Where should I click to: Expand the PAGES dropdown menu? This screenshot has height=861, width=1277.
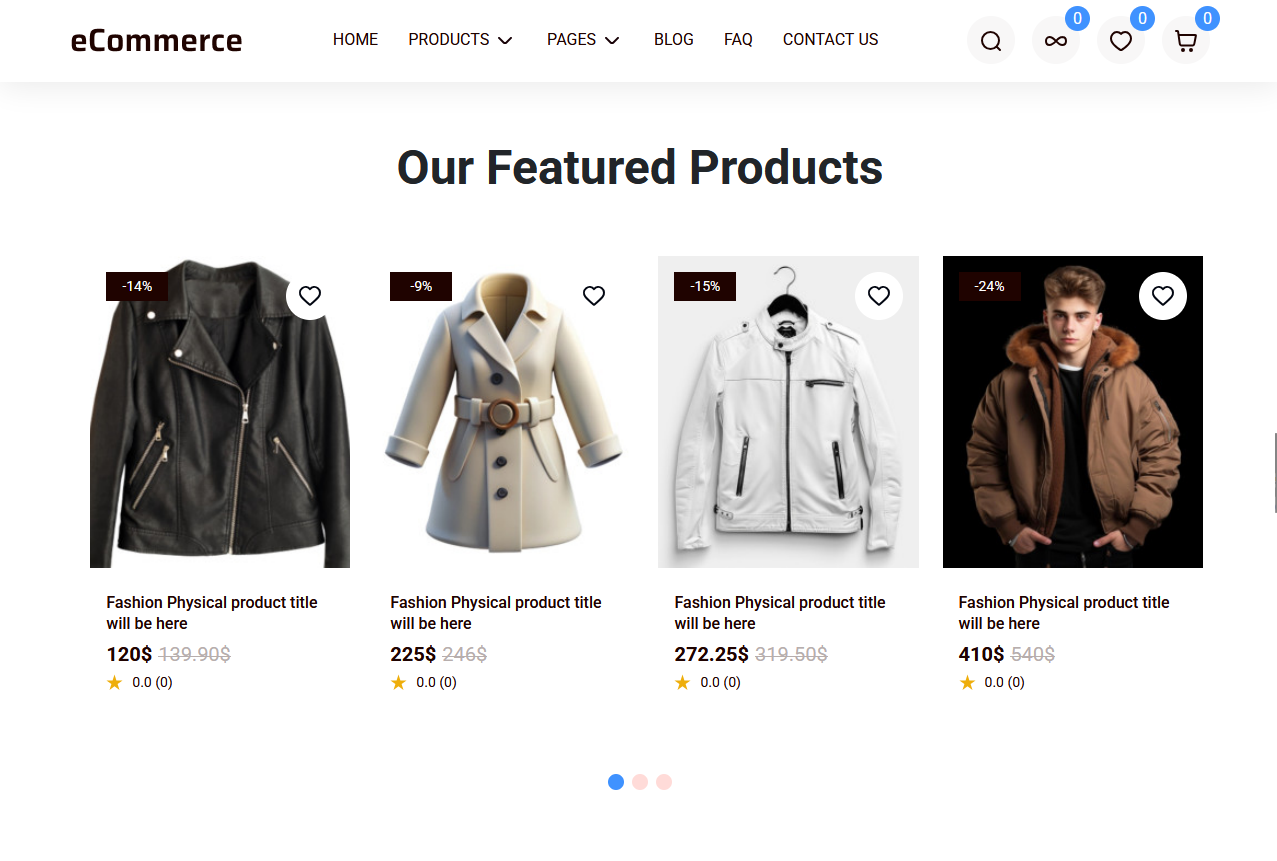point(583,40)
